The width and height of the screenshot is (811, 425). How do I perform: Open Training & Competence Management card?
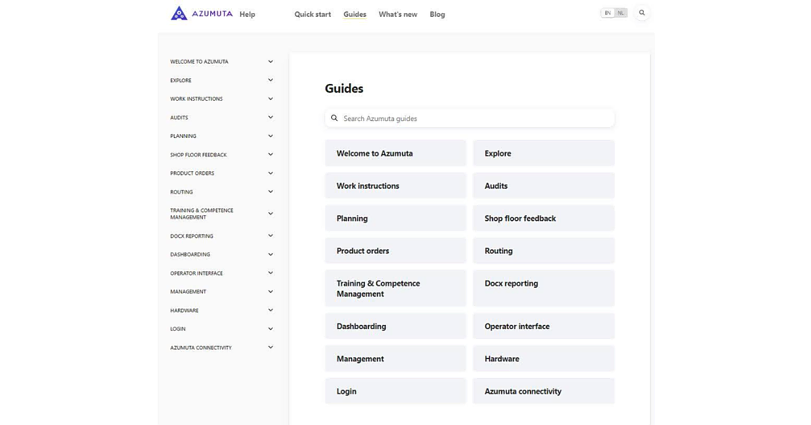tap(396, 289)
